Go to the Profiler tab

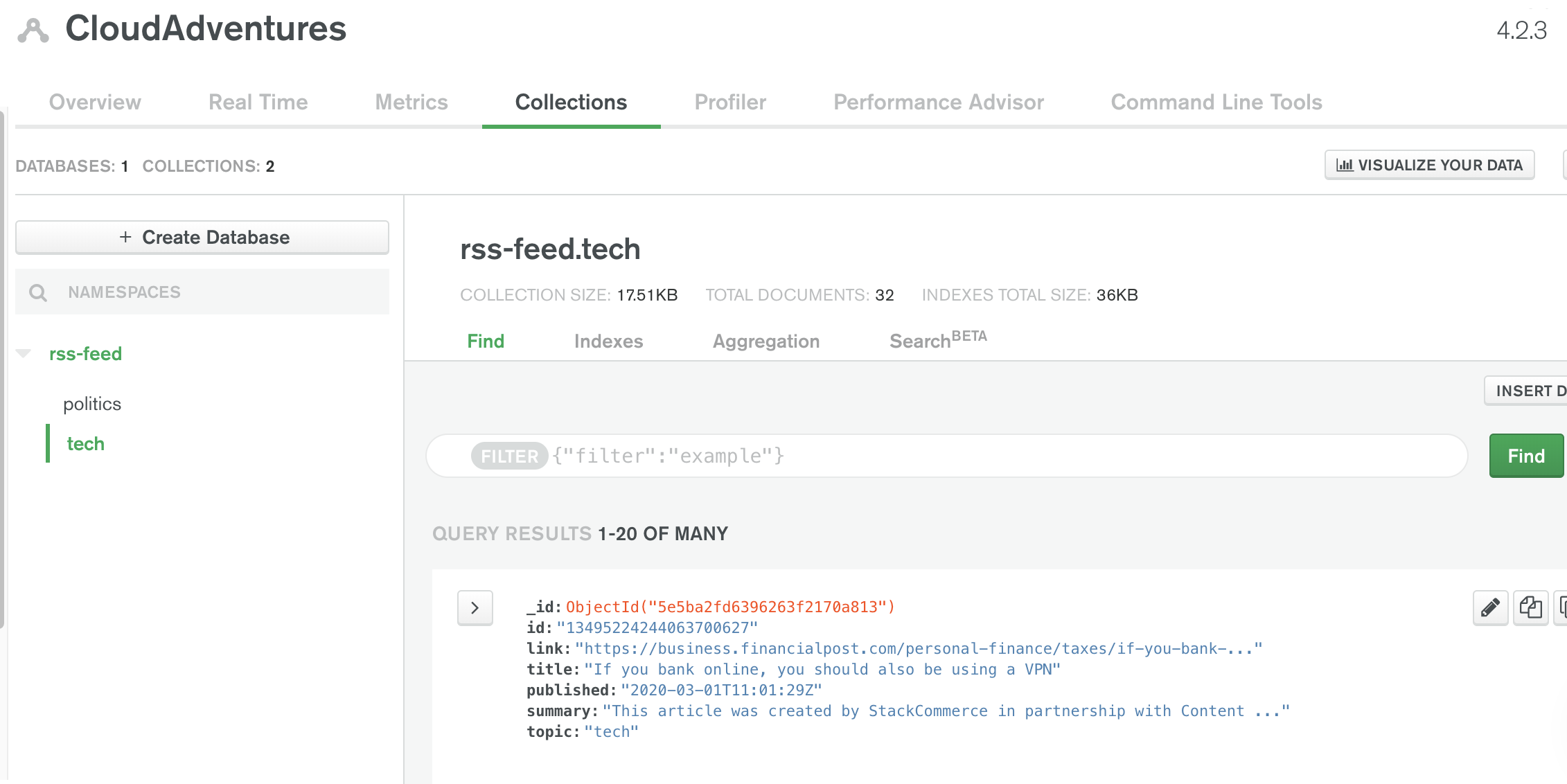[x=730, y=103]
